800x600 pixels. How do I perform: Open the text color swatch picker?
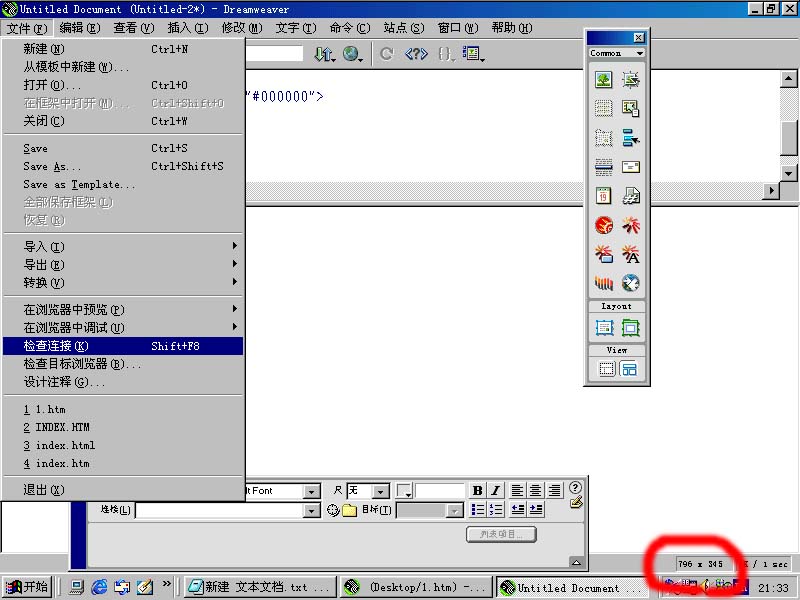point(404,491)
